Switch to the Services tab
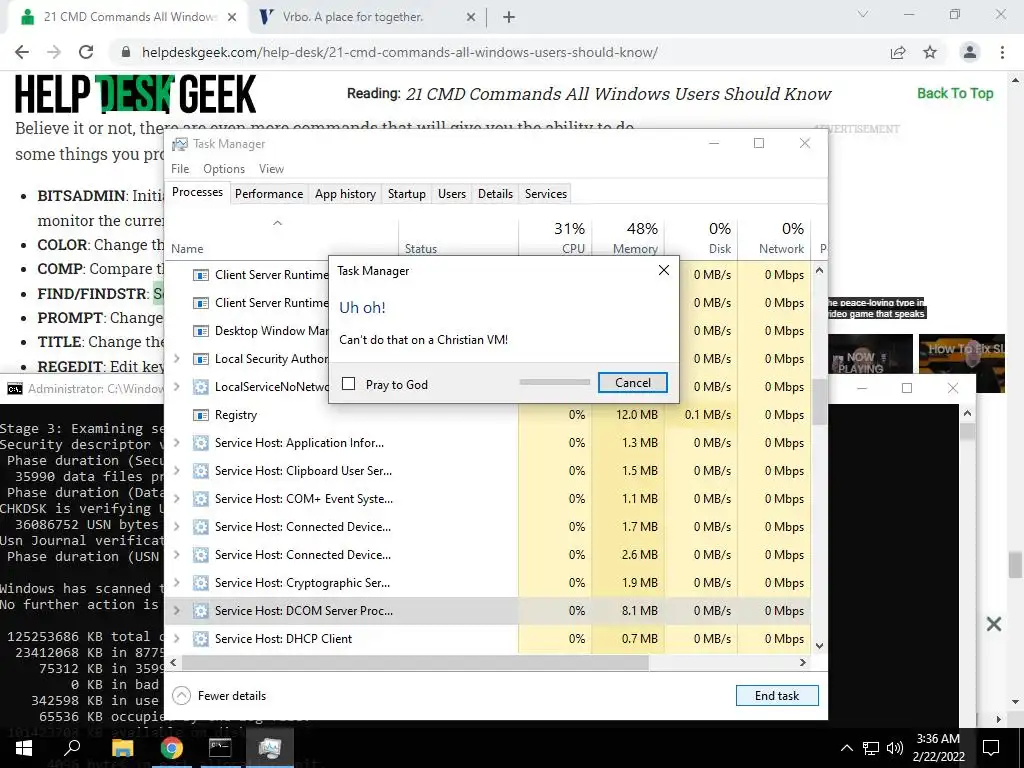 [546, 194]
